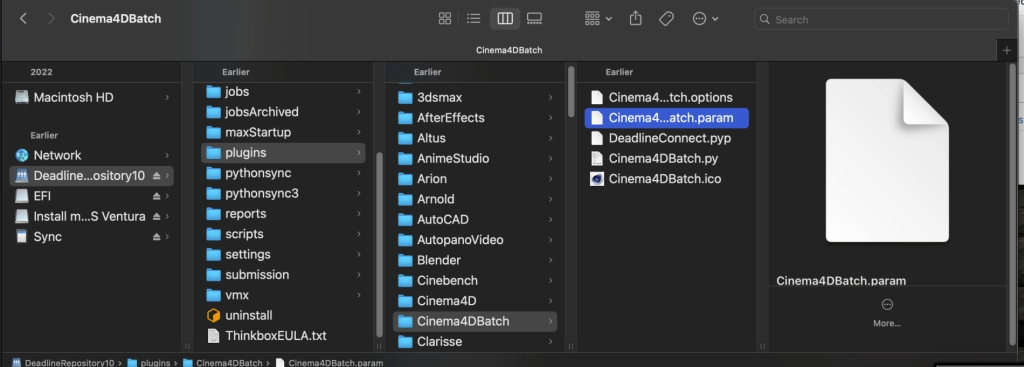The width and height of the screenshot is (1024, 367).
Task: Open the Cinebench plugin folder
Action: click(475, 280)
